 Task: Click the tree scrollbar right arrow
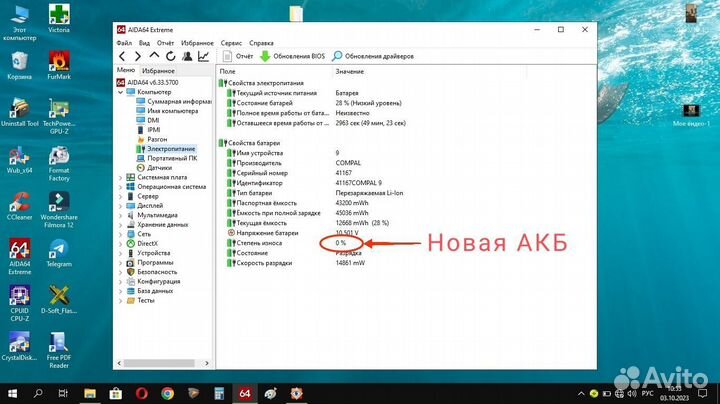pyautogui.click(x=207, y=363)
